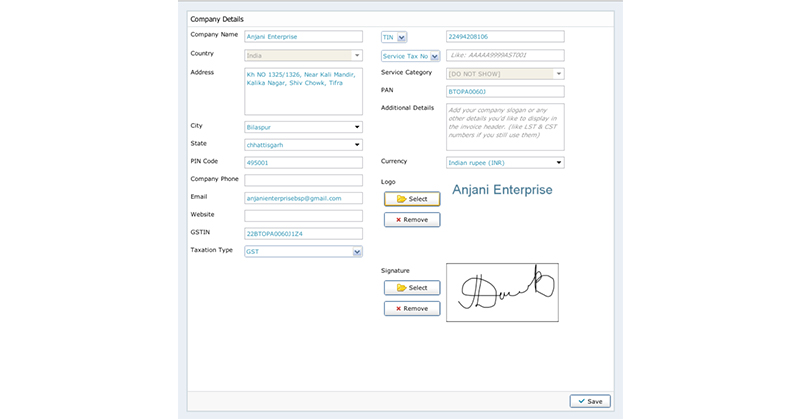Viewport: 801px width, 419px height.
Task: Focus the PIN Code field
Action: click(303, 162)
